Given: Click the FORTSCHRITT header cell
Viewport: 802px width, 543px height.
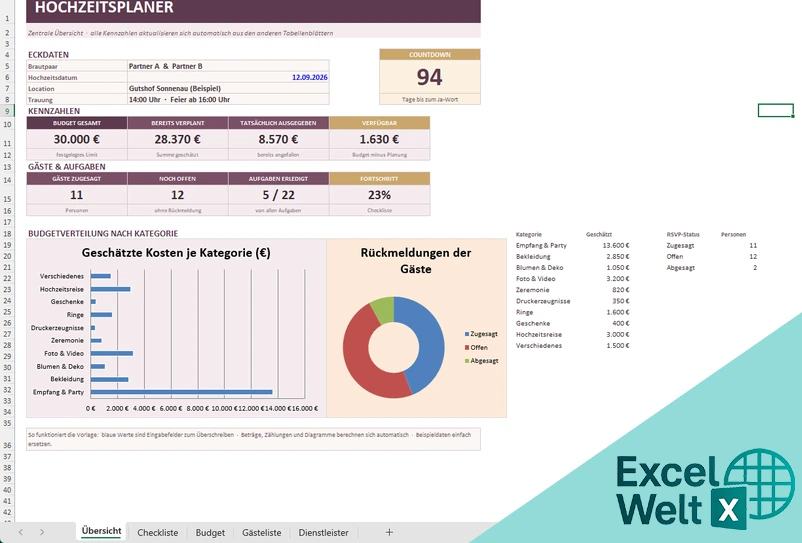Looking at the screenshot, I should tap(380, 178).
